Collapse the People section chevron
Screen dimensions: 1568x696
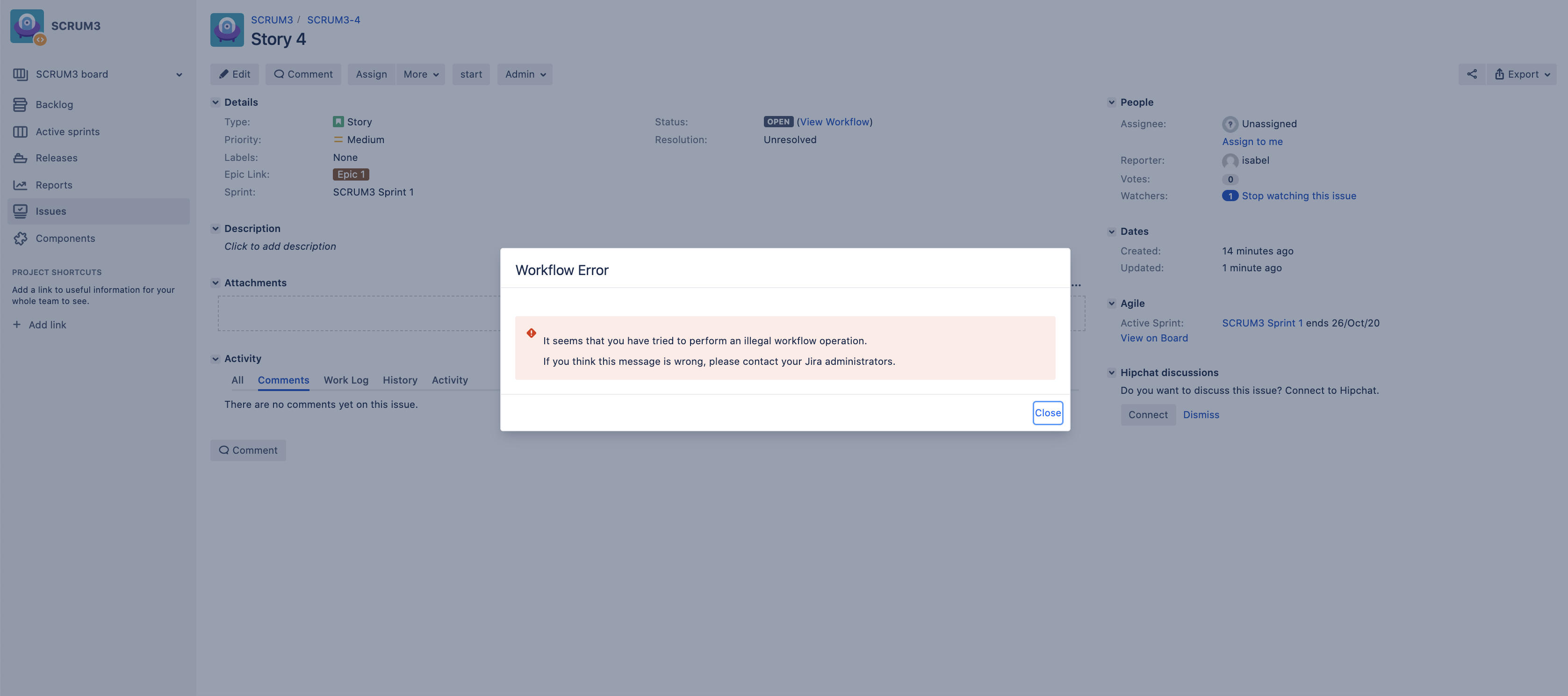(x=1111, y=102)
